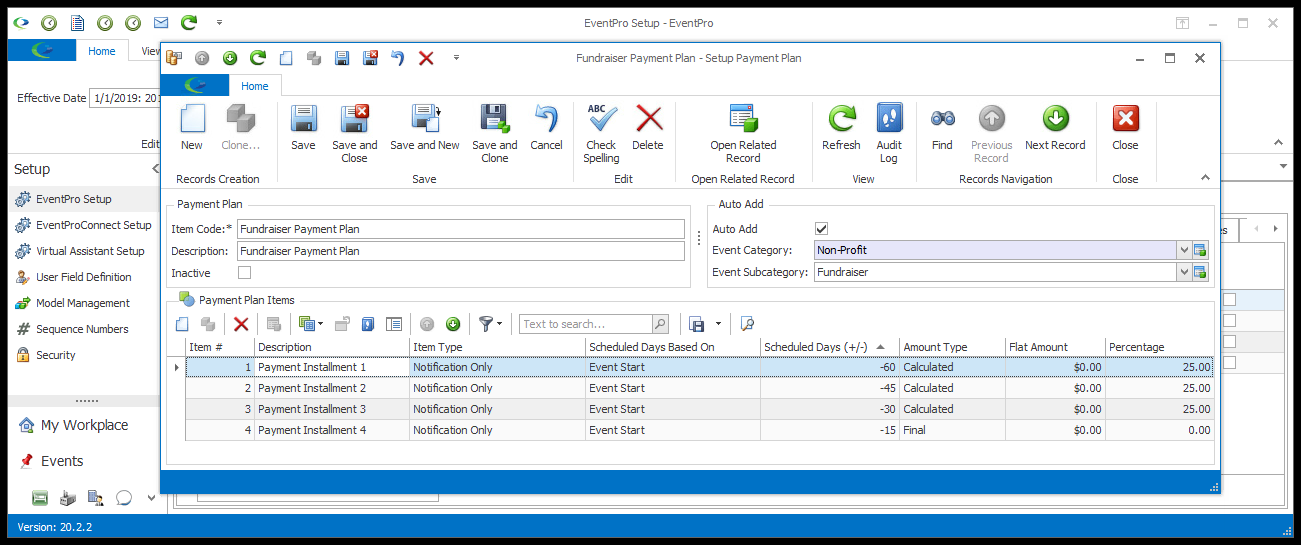The image size is (1301, 545).
Task: Customize quick access toolbar dropdown in dialog
Action: (x=456, y=58)
